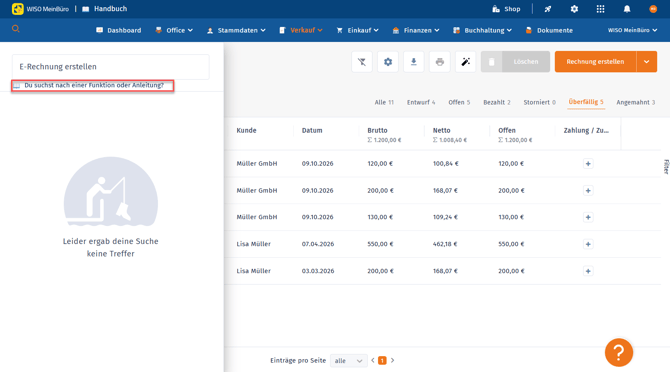Viewport: 670px width, 372px height.
Task: Open table settings gear icon
Action: point(388,62)
